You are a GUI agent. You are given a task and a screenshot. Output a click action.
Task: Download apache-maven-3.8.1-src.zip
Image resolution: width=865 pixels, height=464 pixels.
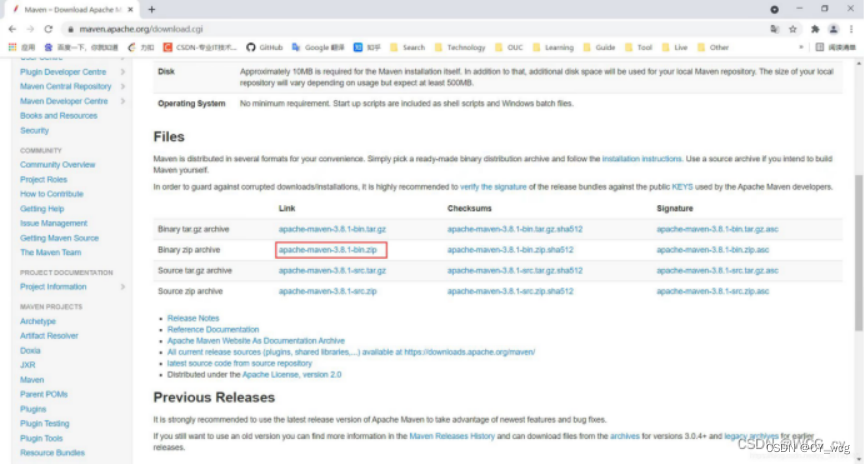(x=328, y=291)
